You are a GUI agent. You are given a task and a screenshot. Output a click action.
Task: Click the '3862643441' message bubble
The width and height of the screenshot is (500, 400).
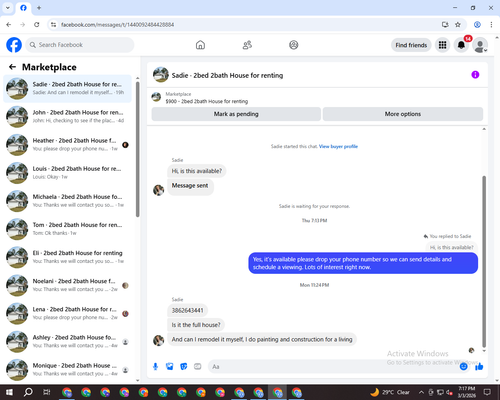coord(187,310)
